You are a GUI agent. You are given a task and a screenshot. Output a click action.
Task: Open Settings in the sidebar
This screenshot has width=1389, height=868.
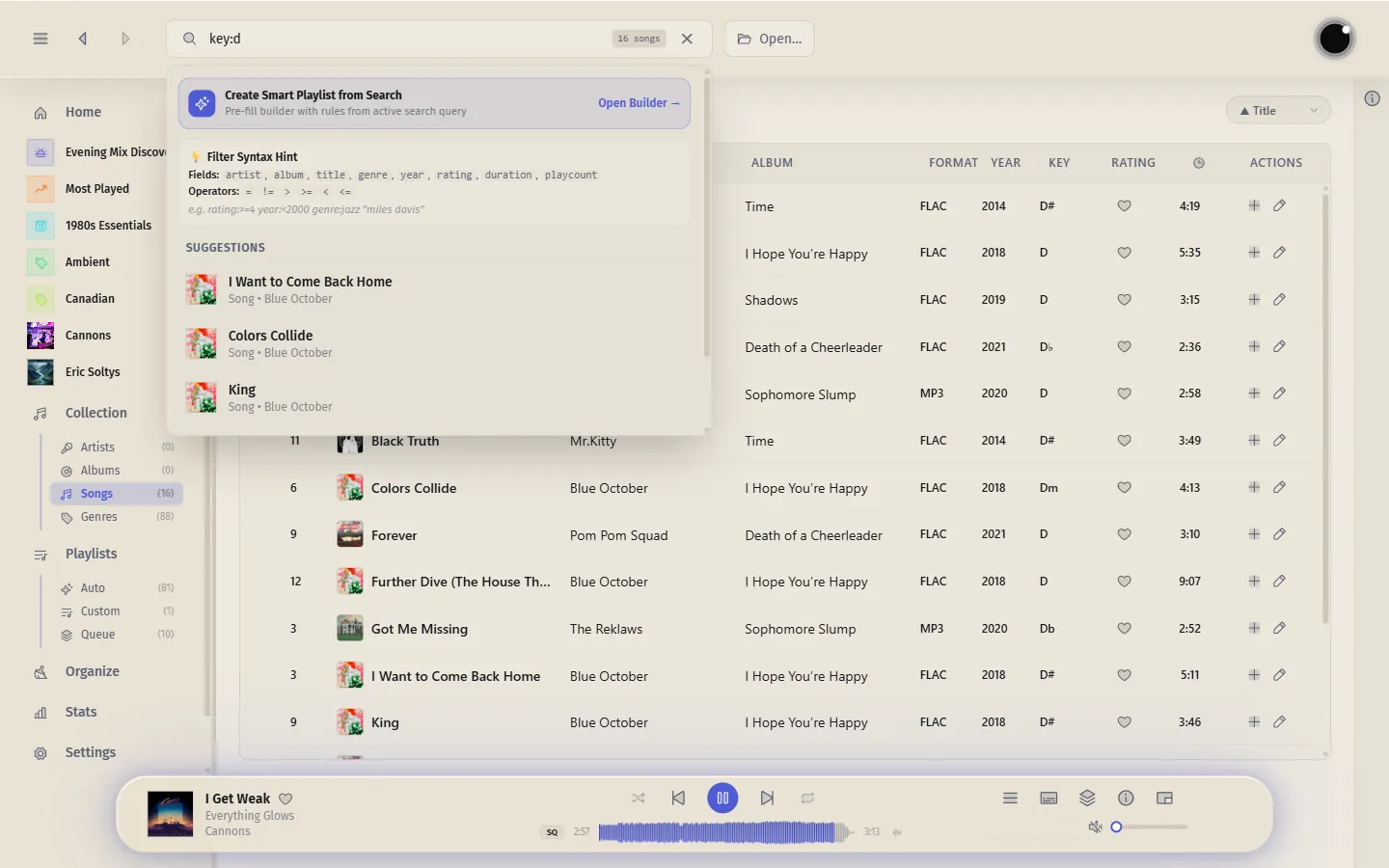(x=91, y=753)
